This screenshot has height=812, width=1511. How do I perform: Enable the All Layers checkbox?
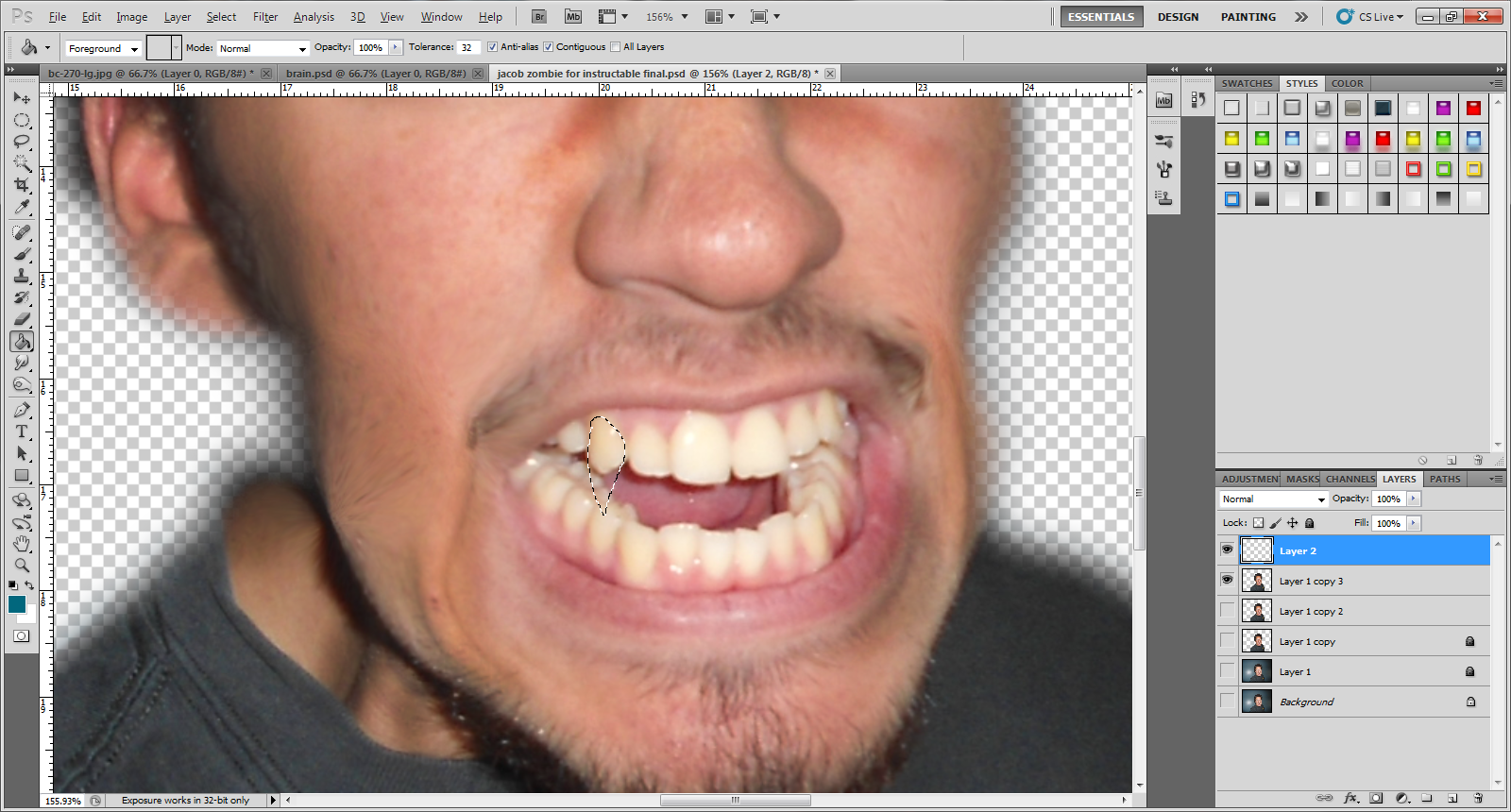[x=615, y=47]
